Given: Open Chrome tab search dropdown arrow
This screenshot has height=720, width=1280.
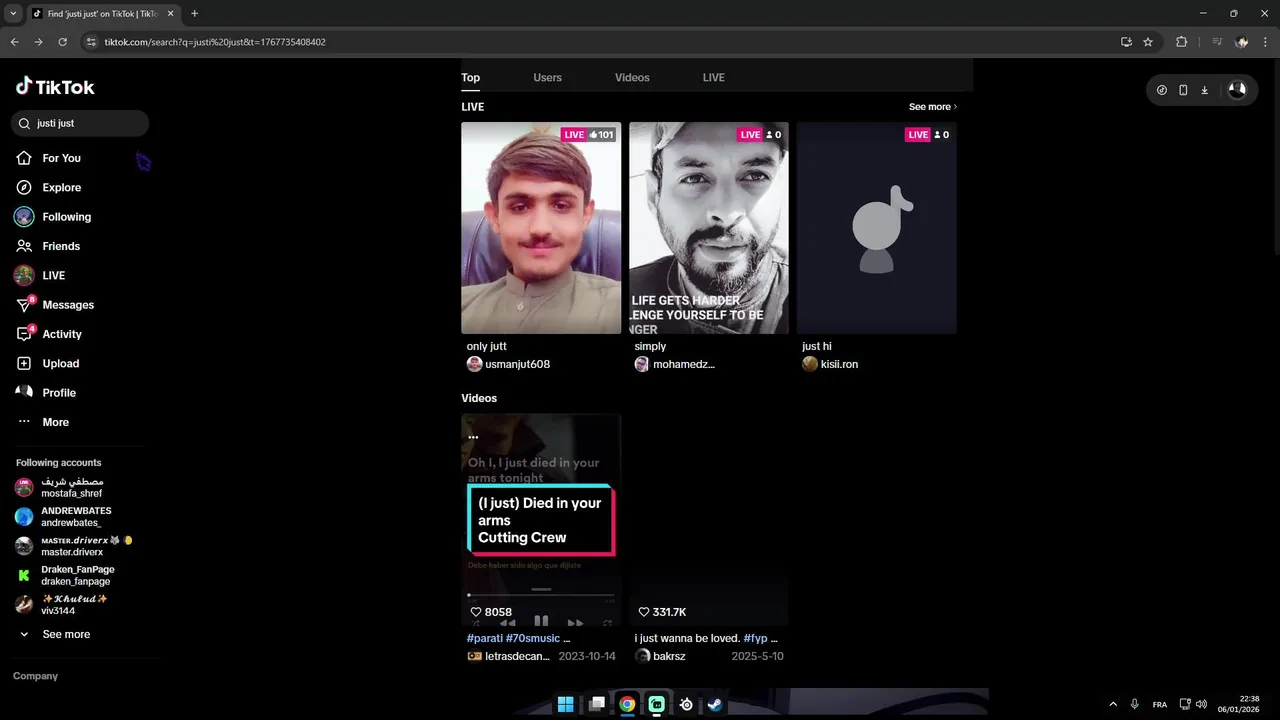Looking at the screenshot, I should [13, 14].
